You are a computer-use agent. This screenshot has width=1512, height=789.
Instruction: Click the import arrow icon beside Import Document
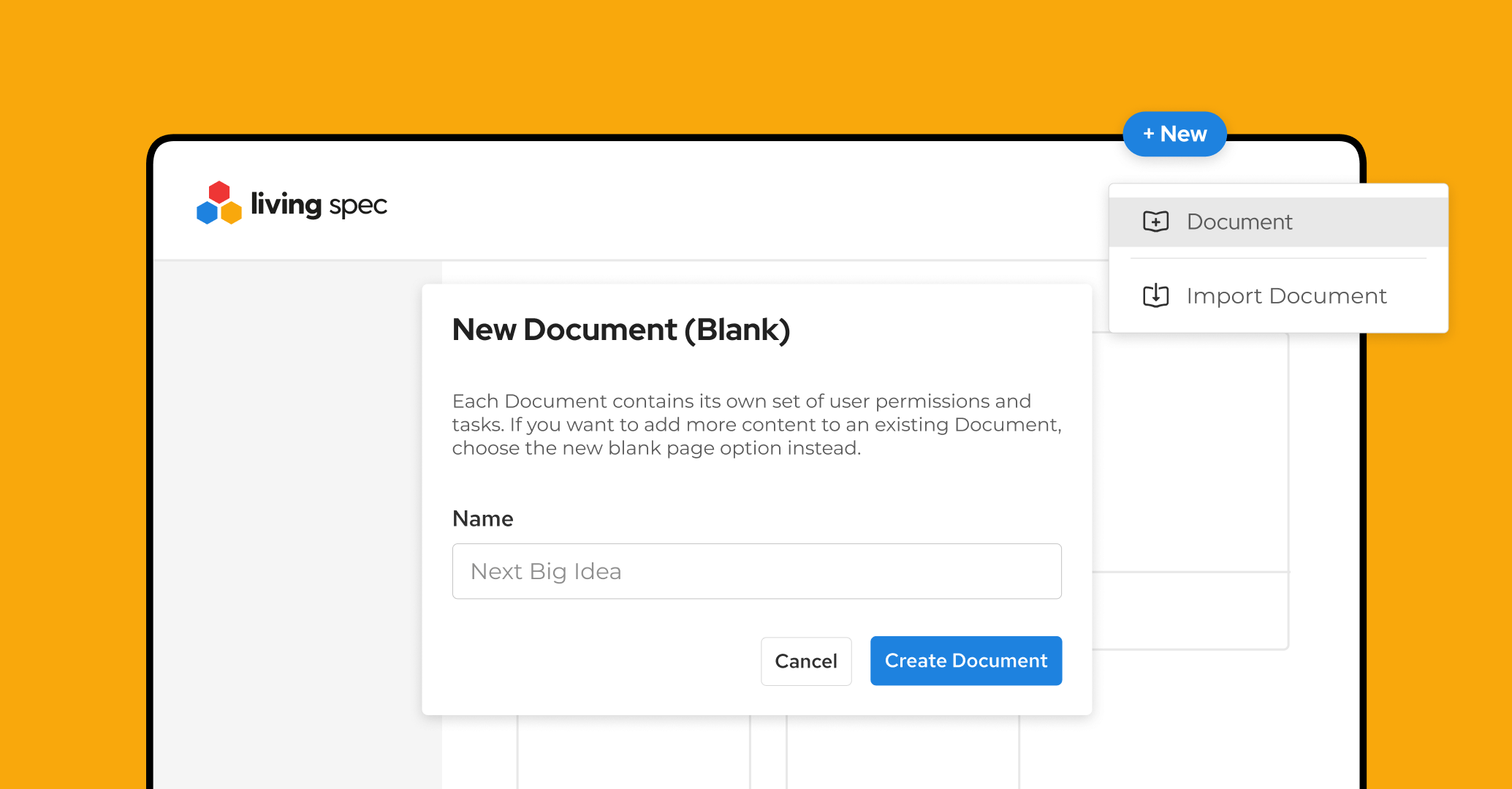1155,295
